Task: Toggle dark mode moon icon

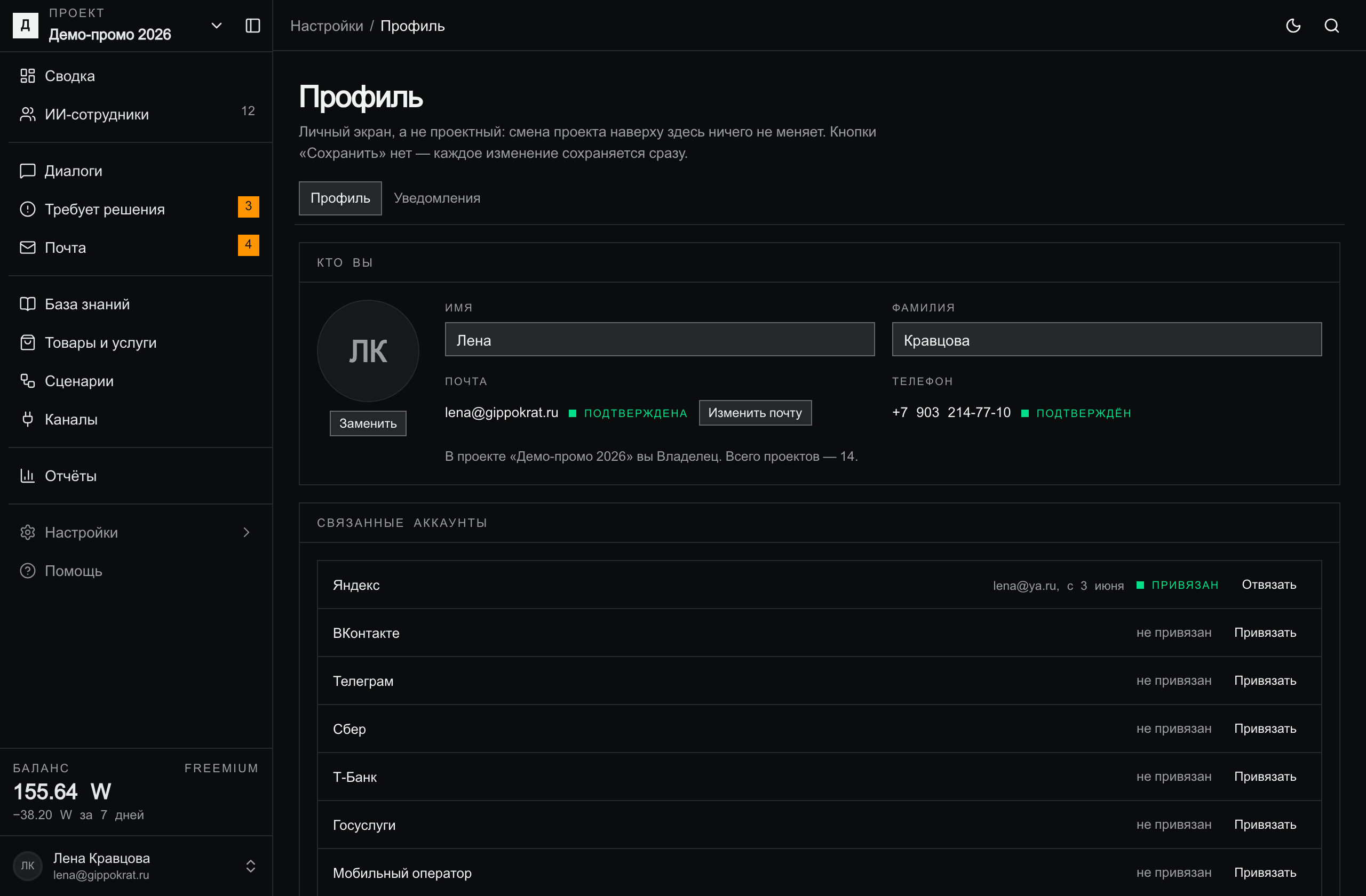Action: [x=1292, y=26]
